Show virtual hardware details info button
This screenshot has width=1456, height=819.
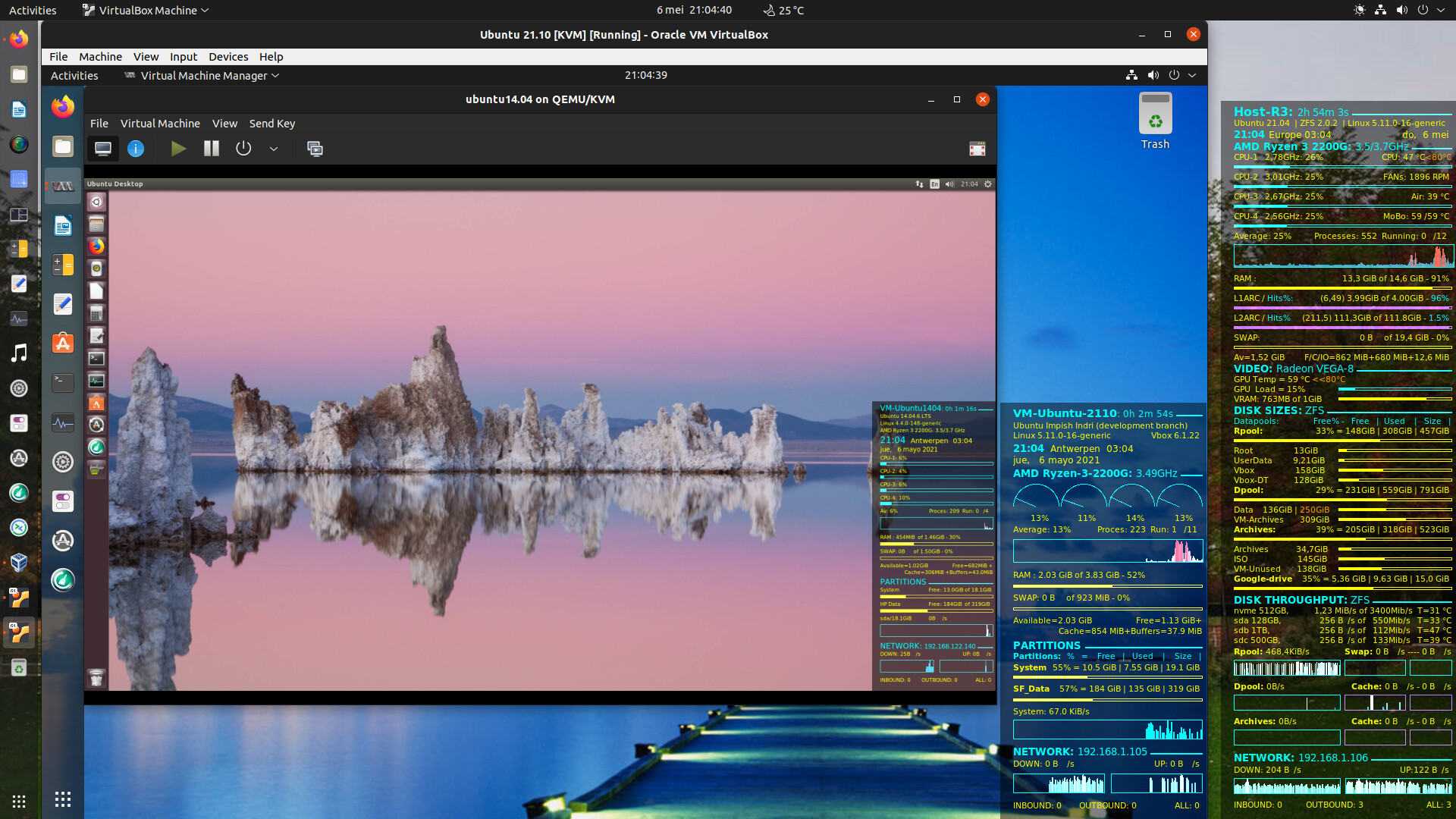coord(136,149)
